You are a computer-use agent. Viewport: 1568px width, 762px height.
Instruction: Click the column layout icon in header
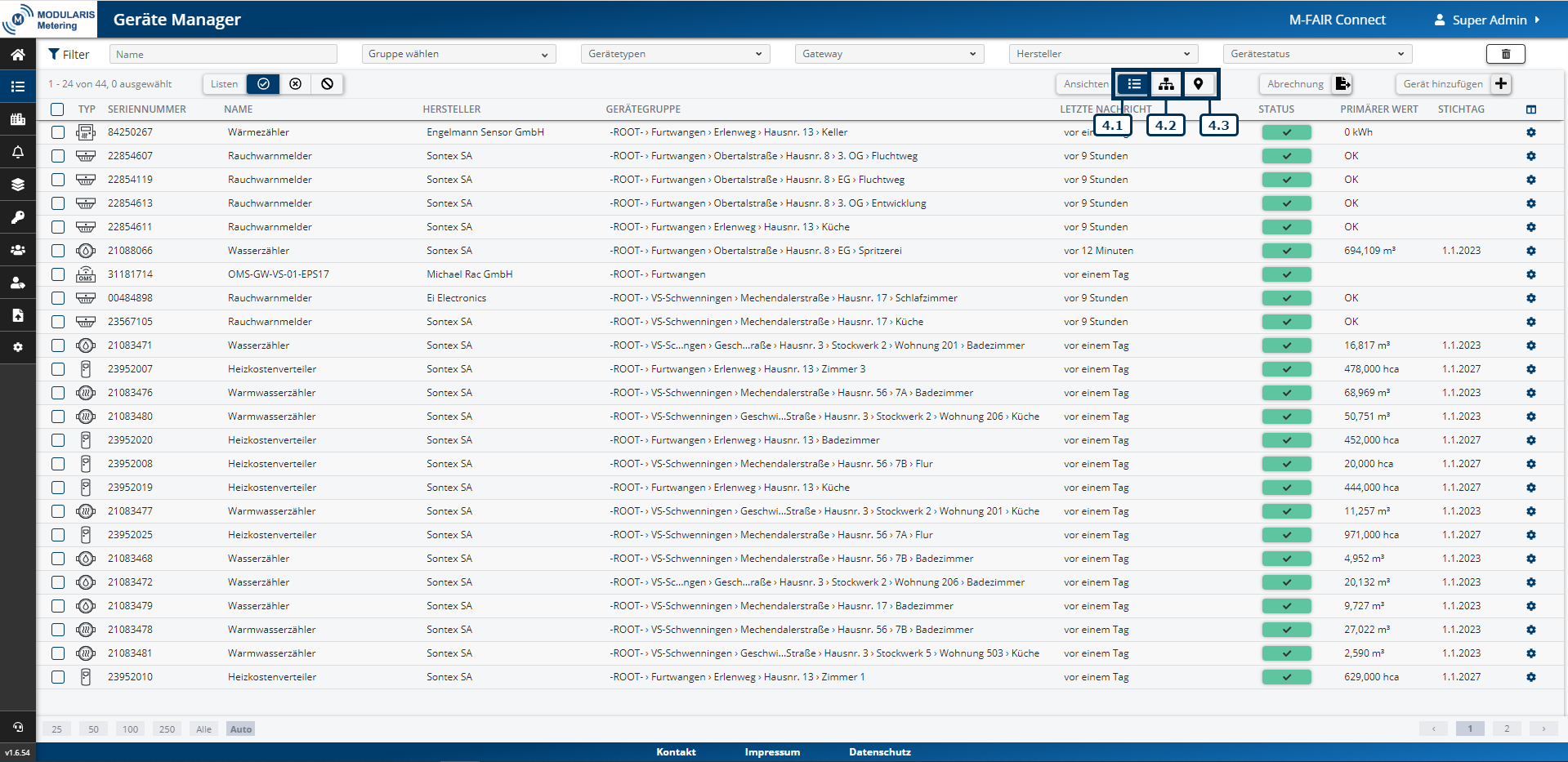pyautogui.click(x=1530, y=109)
